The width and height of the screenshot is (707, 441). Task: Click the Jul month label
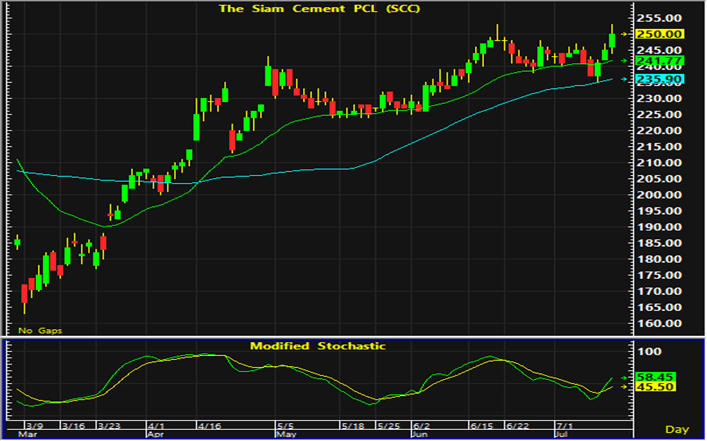click(x=560, y=434)
